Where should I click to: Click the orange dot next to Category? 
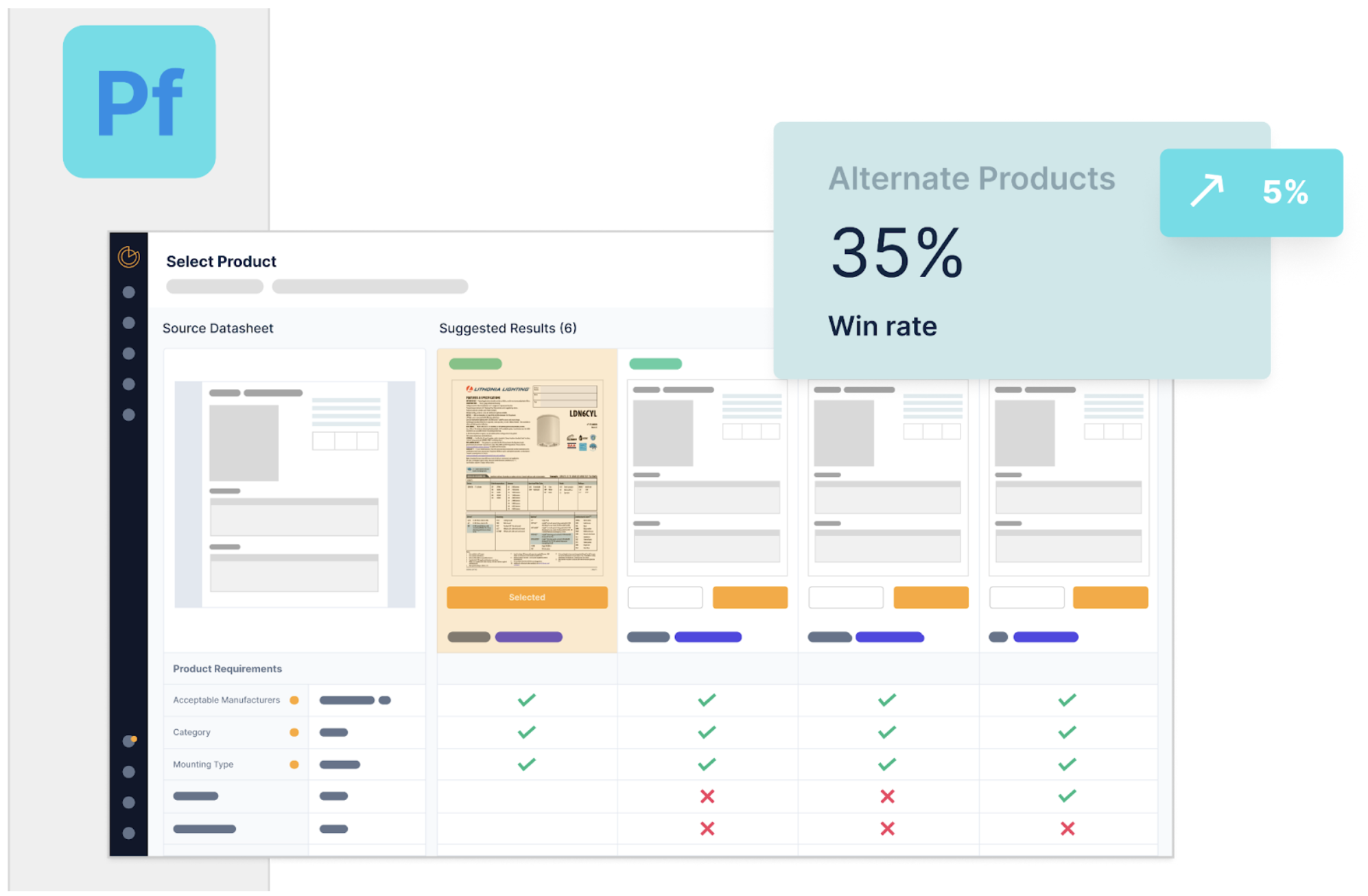(x=294, y=733)
